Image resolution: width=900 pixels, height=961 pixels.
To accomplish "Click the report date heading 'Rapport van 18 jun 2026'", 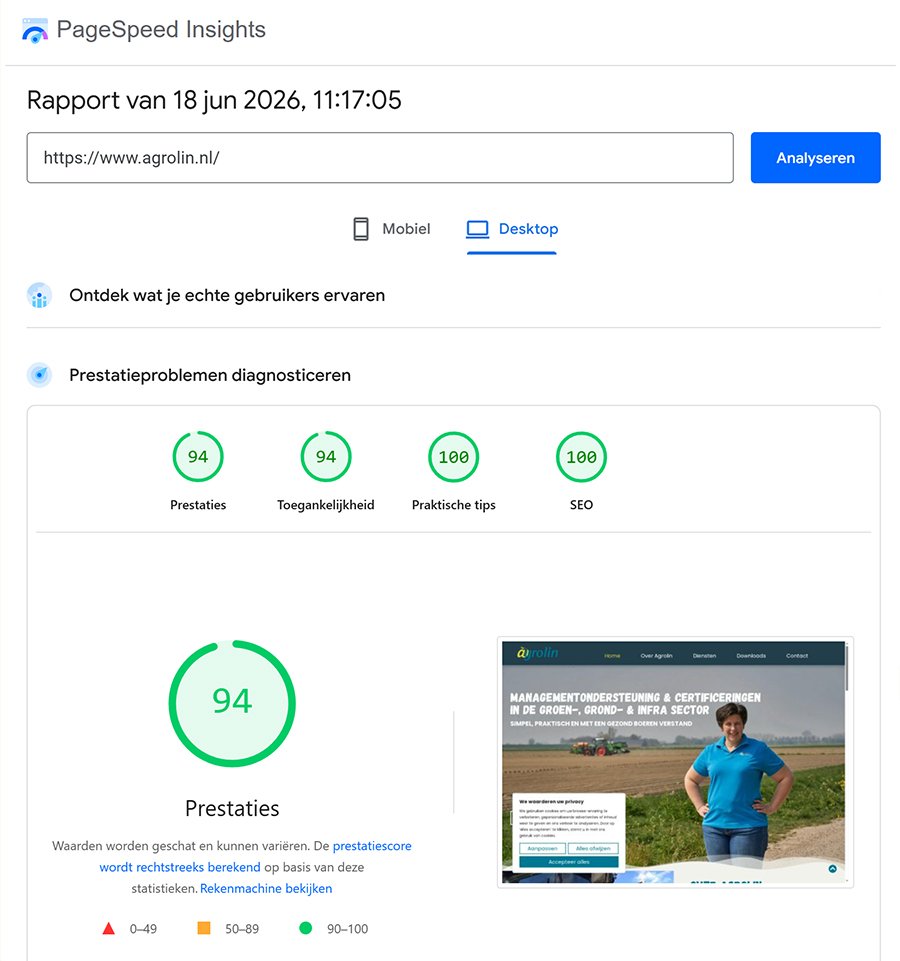I will 214,100.
